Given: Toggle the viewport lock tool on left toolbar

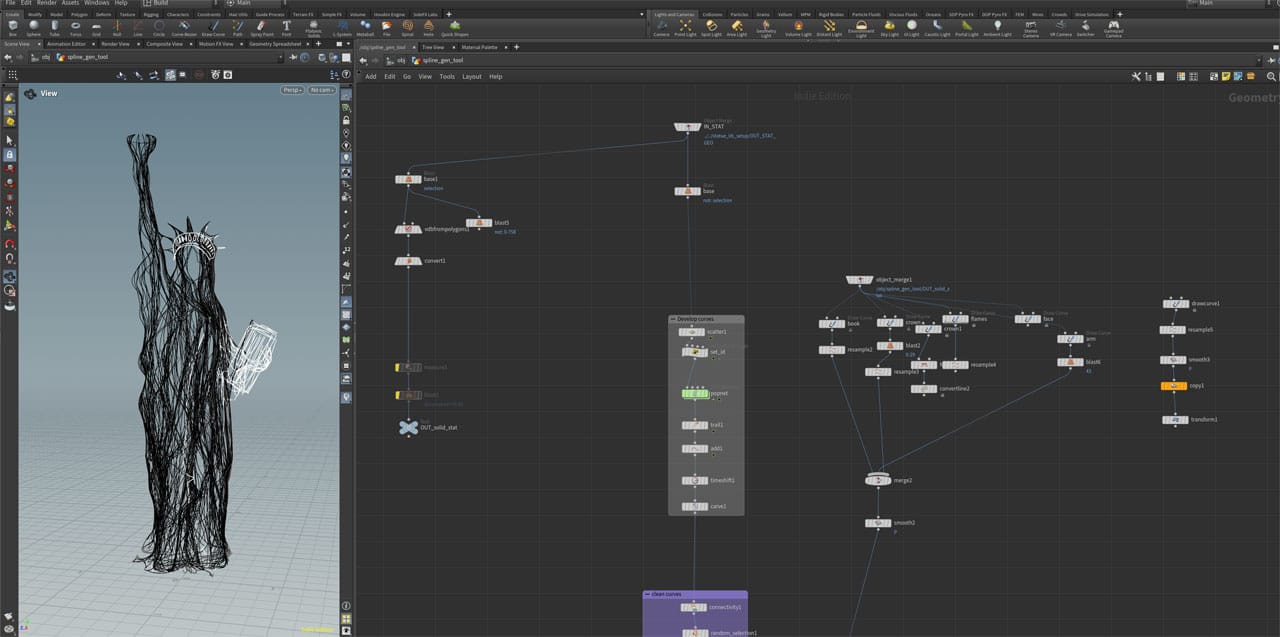Looking at the screenshot, I should point(10,155).
